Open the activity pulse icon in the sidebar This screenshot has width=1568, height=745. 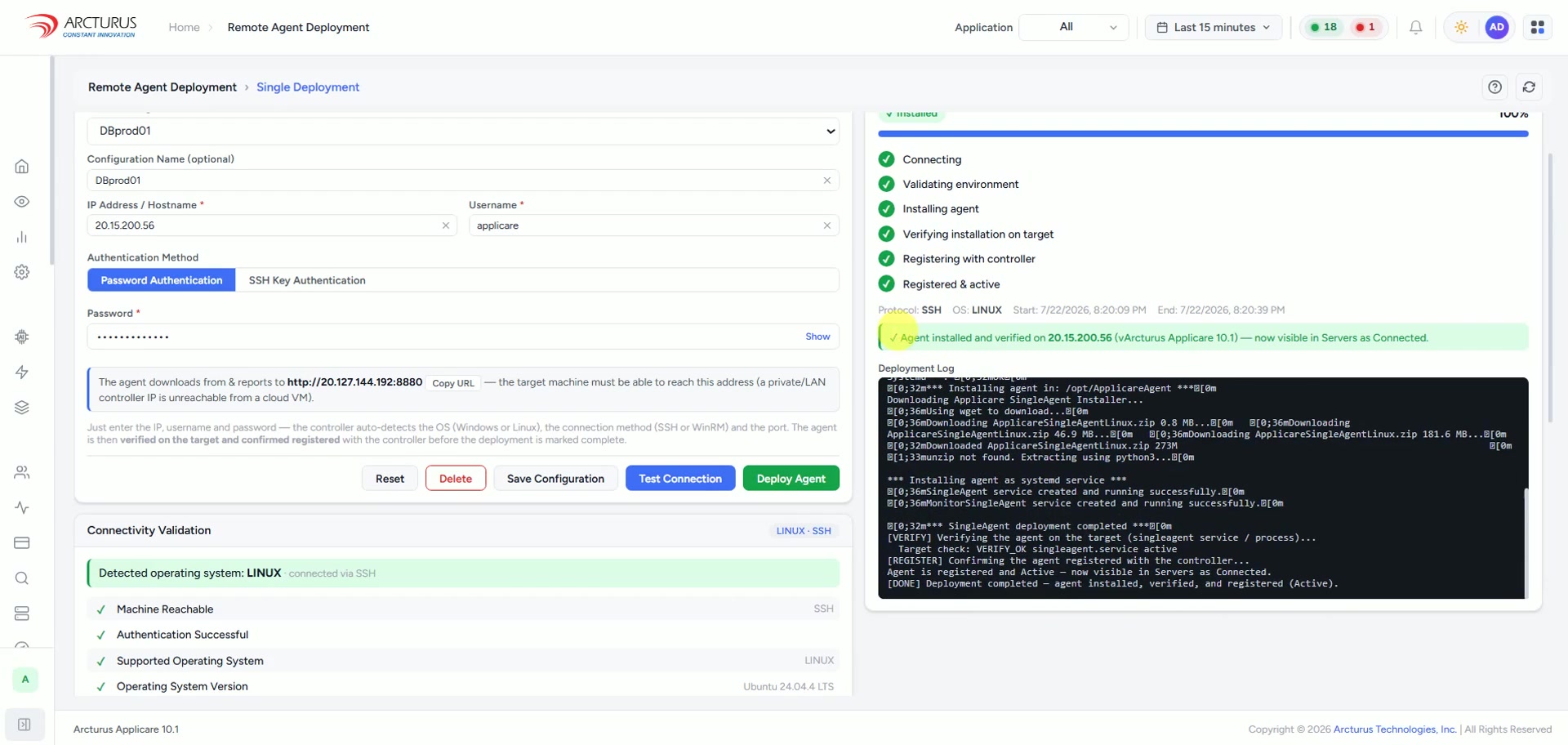click(x=22, y=507)
